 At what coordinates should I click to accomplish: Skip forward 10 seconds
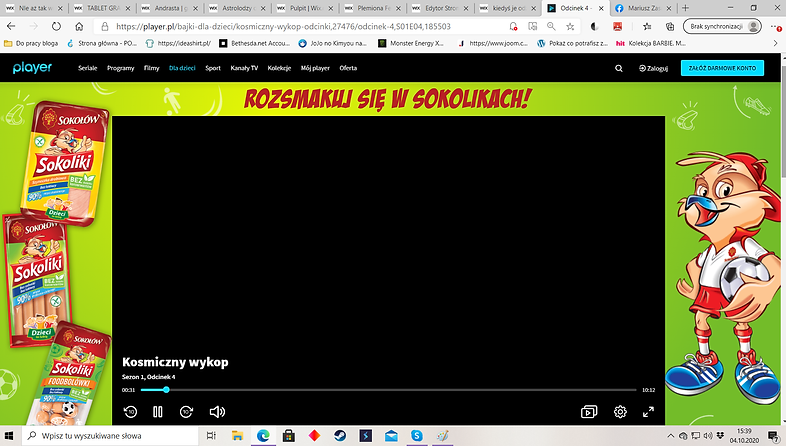tap(186, 412)
